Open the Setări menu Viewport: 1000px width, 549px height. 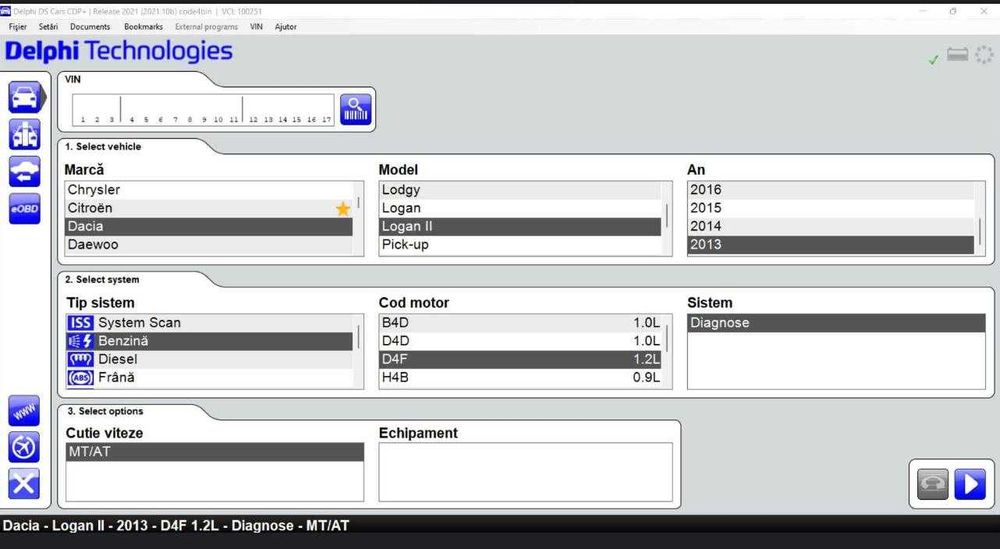[48, 27]
